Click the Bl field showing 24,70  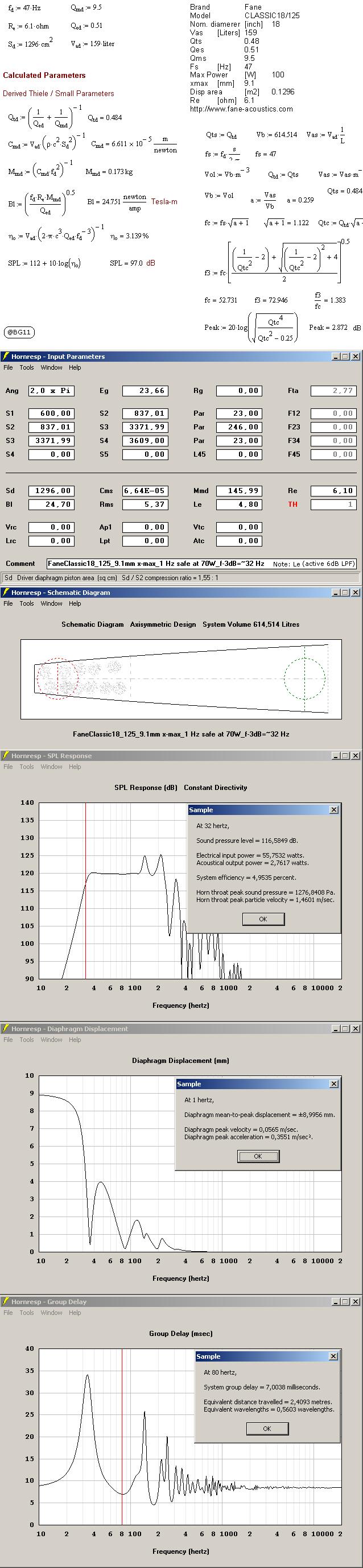click(51, 504)
